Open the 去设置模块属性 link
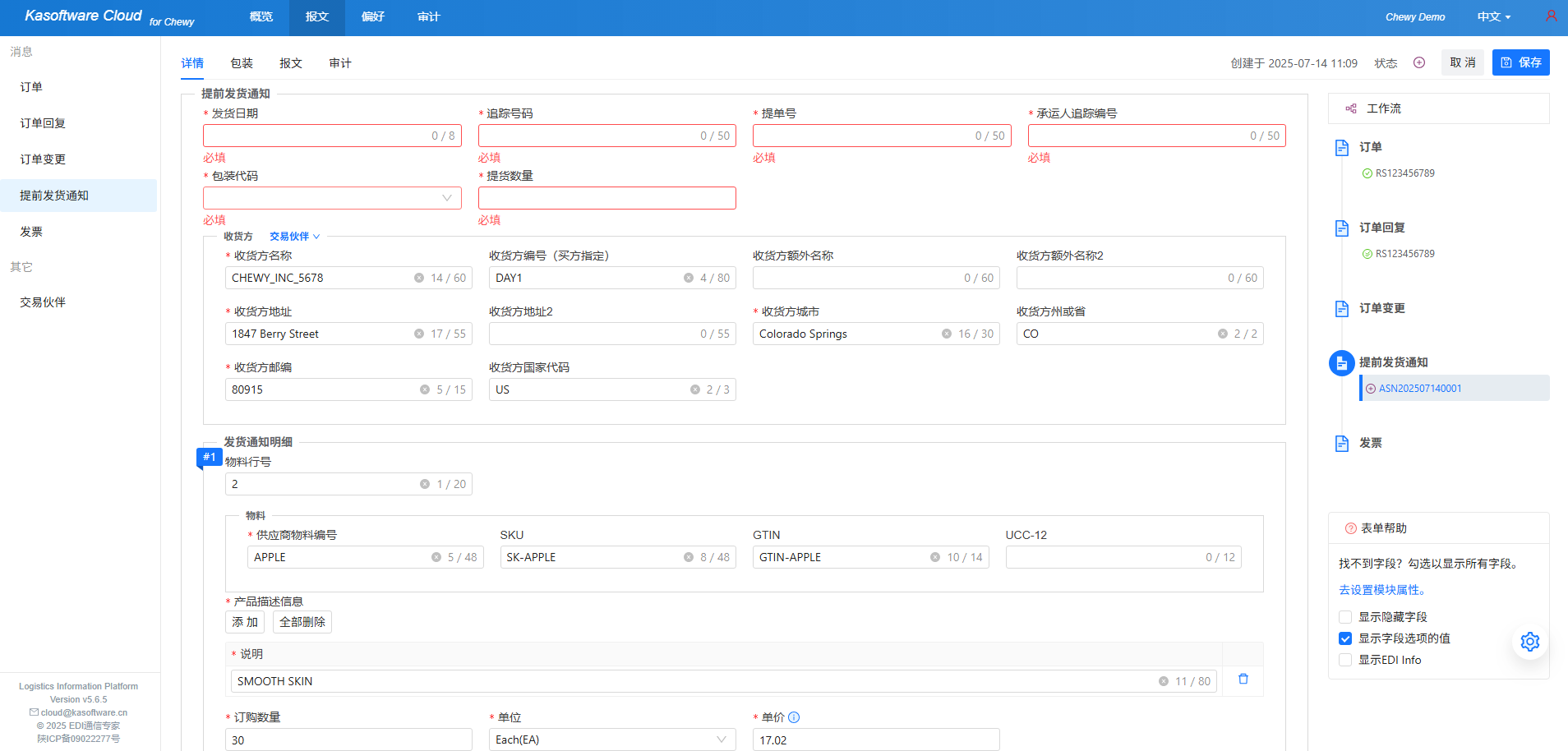The width and height of the screenshot is (1568, 751). click(1383, 590)
